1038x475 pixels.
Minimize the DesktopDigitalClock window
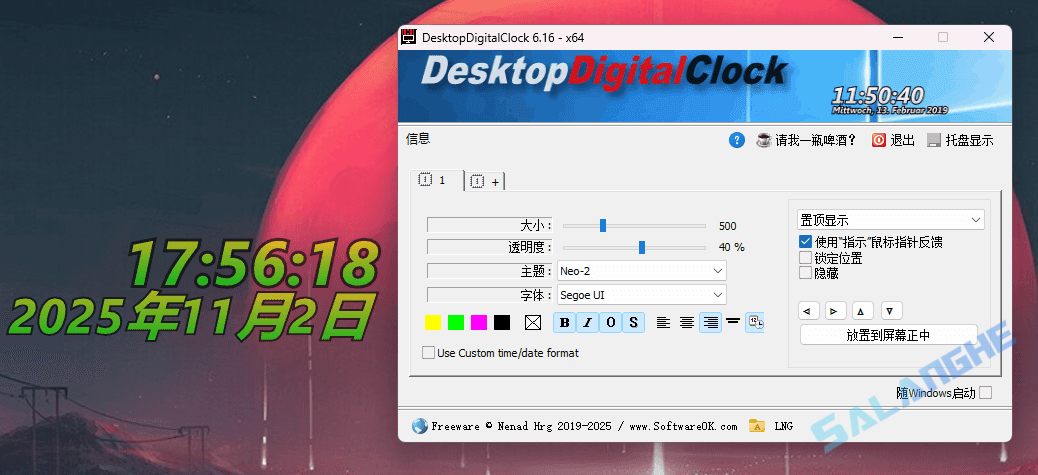pyautogui.click(x=897, y=37)
